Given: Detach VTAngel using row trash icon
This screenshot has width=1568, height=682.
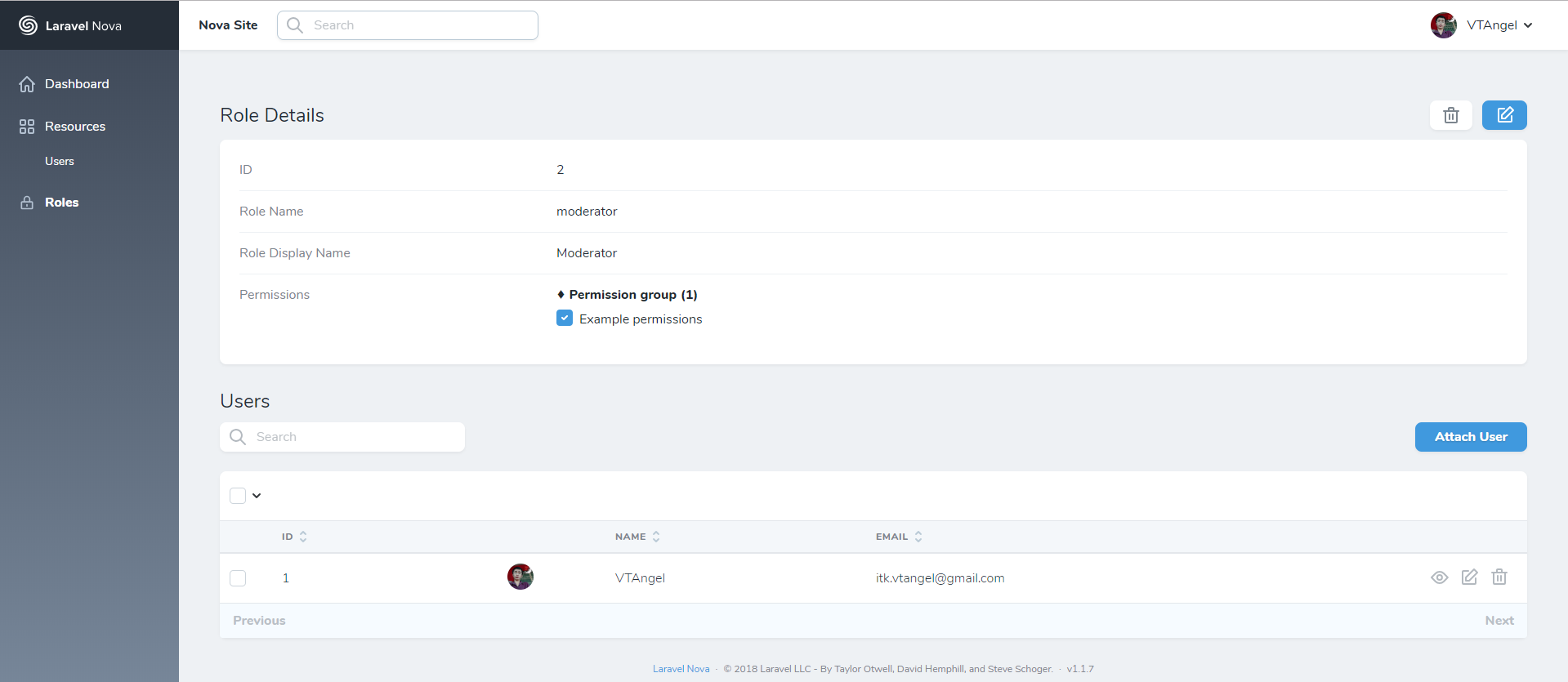Looking at the screenshot, I should (1499, 577).
